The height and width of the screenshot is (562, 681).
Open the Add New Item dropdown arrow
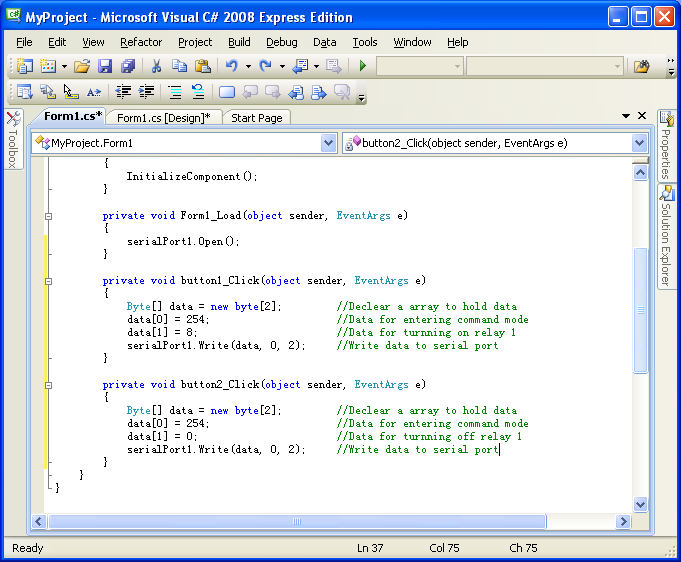pos(64,66)
